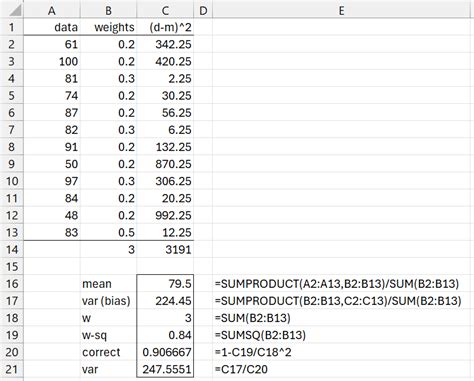
Task: Click the 'weights' header cell
Action: (x=108, y=27)
